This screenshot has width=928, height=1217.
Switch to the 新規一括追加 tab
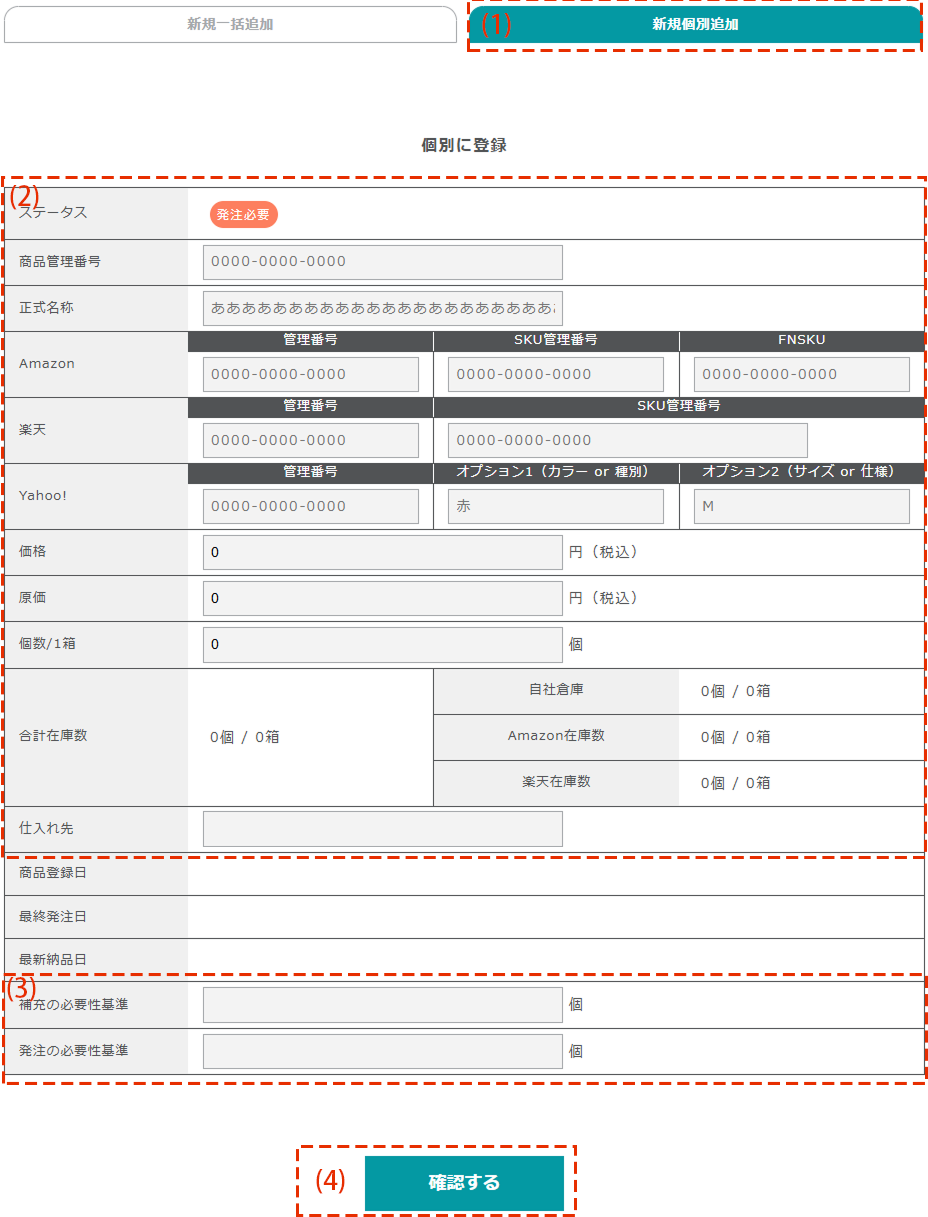[230, 25]
